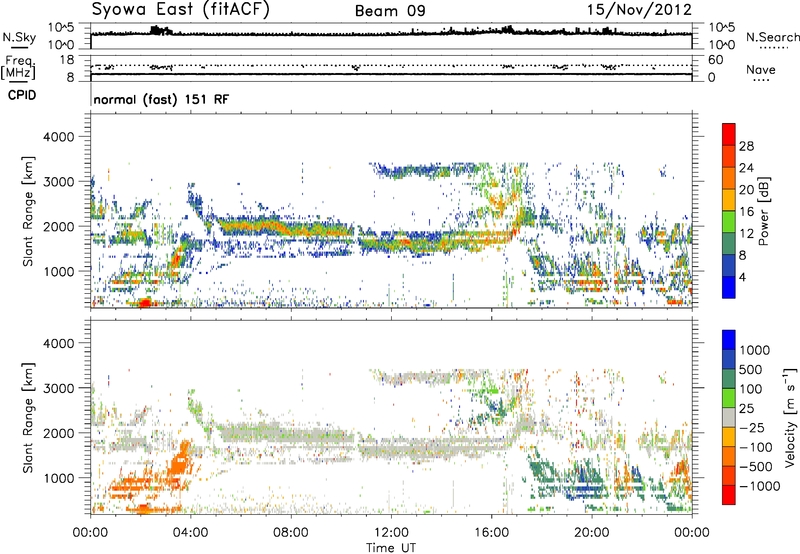Click the '2000' tick on power panel
Image resolution: width=800 pixels, height=554 pixels.
(x=59, y=226)
